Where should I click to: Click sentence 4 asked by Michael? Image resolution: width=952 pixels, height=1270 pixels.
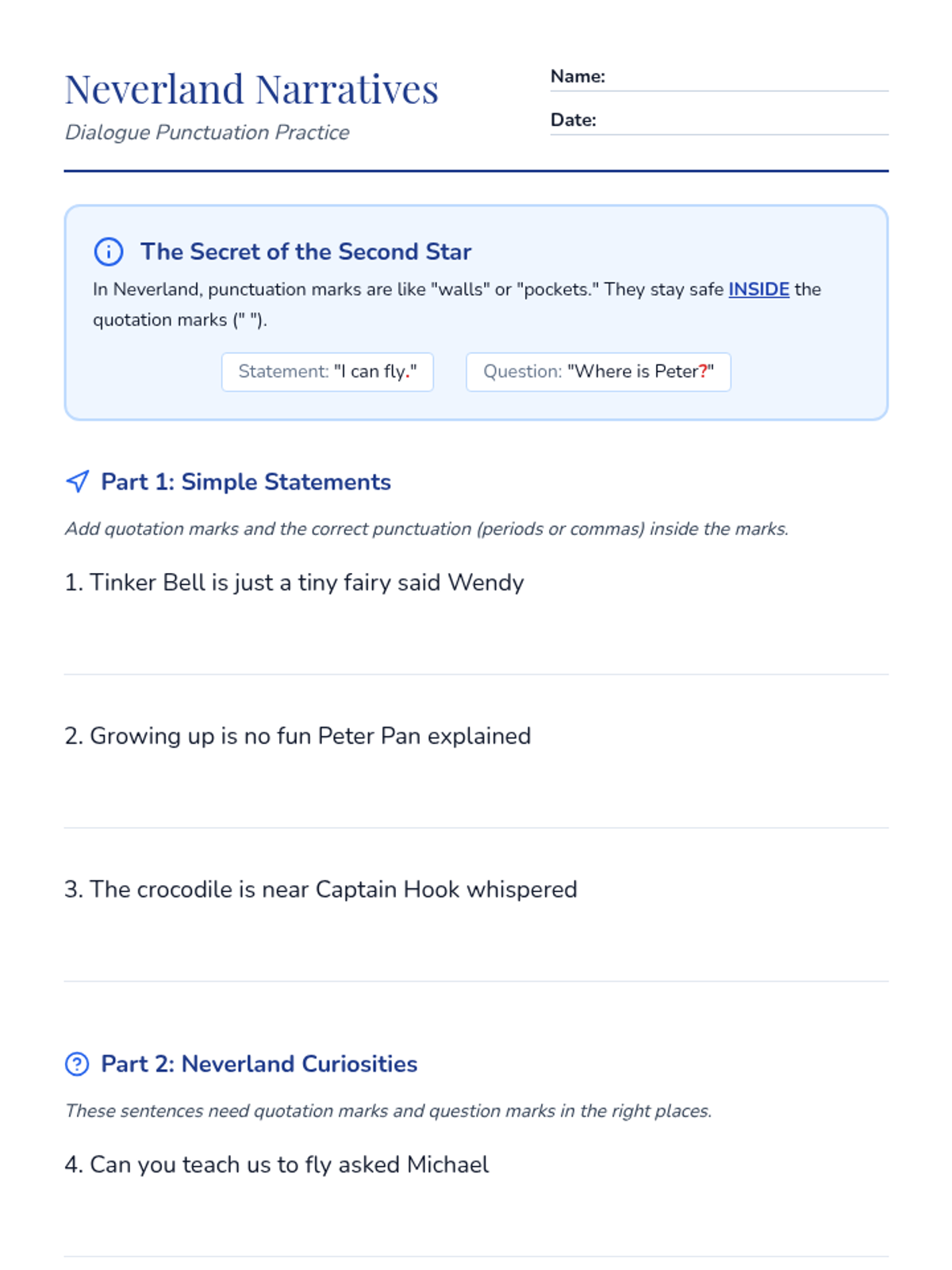[277, 1164]
